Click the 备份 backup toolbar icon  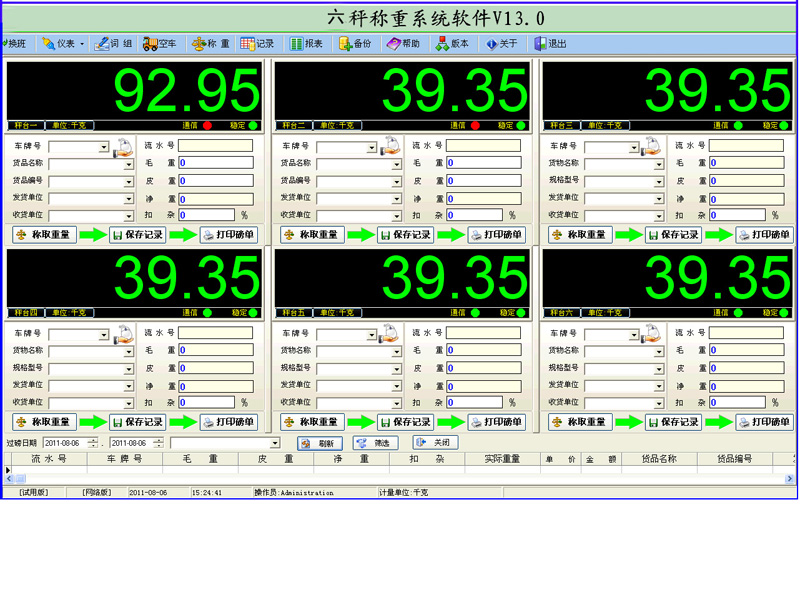(x=355, y=44)
